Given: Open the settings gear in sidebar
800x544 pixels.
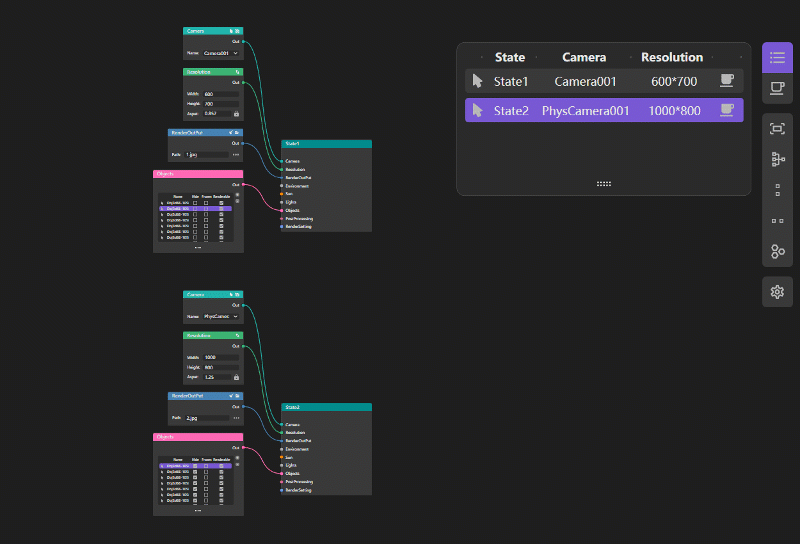Looking at the screenshot, I should (x=777, y=292).
